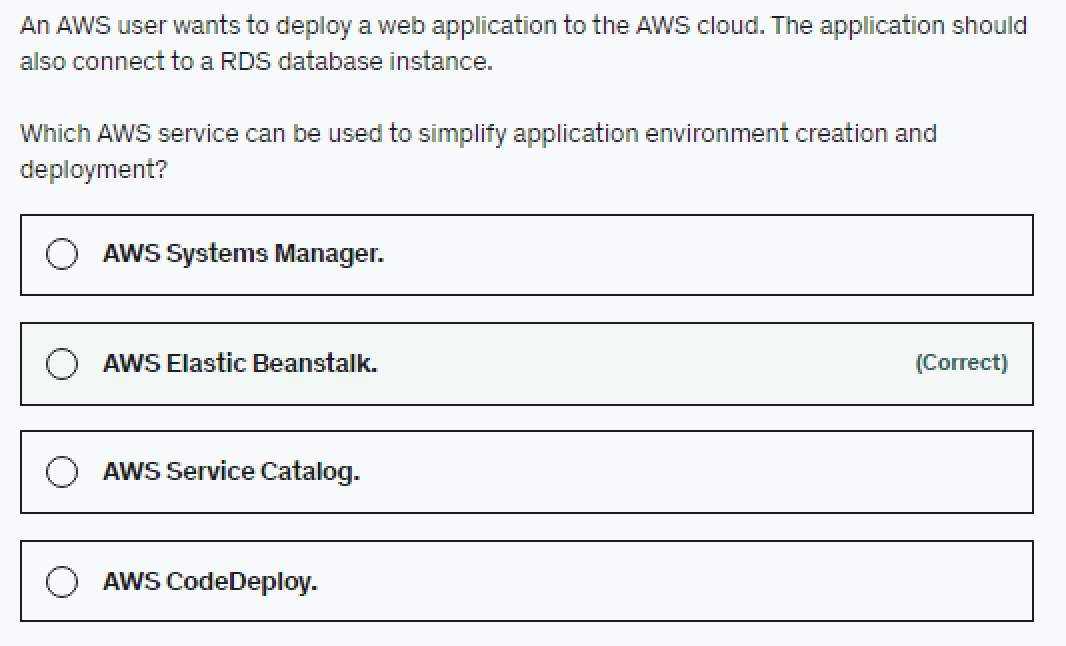
Task: Click the 'AWS CodeDeploy.' answer text
Action: 210,582
